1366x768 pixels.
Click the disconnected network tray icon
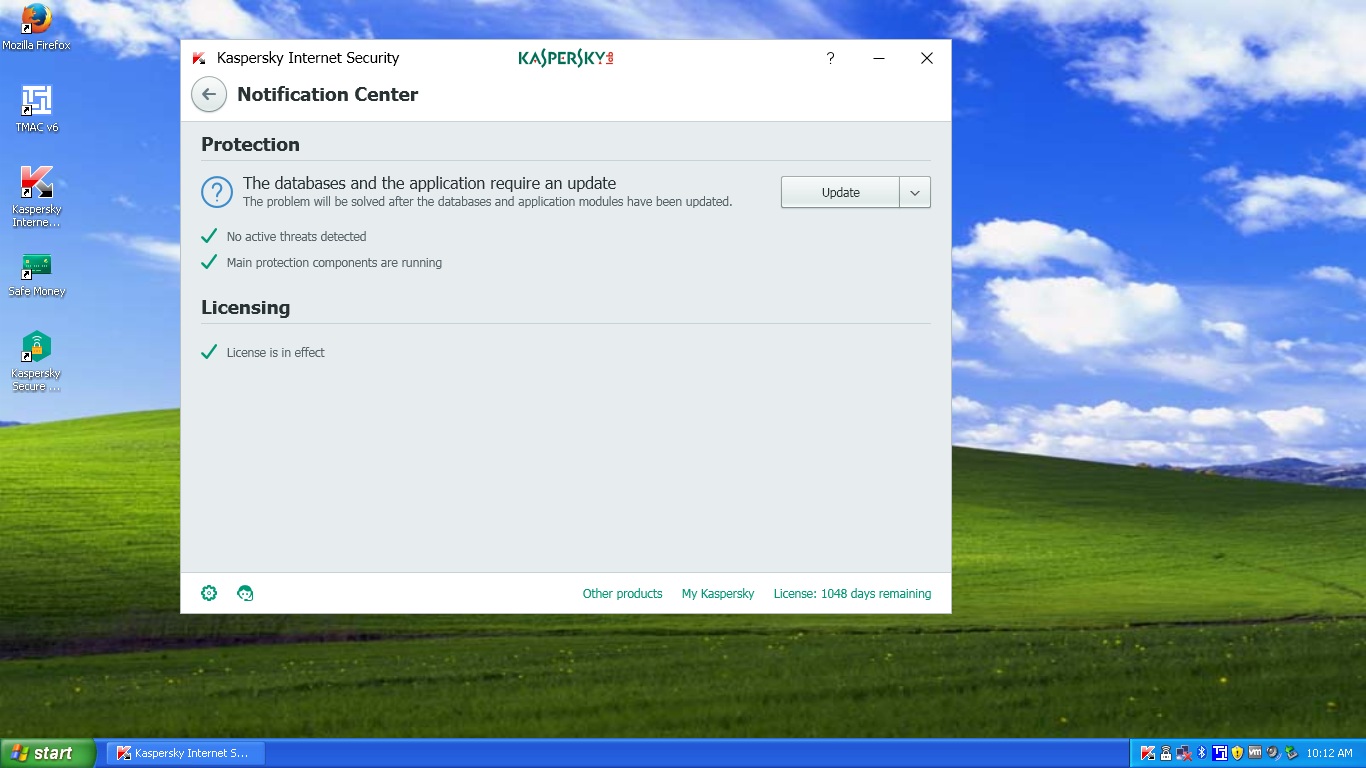click(1184, 753)
